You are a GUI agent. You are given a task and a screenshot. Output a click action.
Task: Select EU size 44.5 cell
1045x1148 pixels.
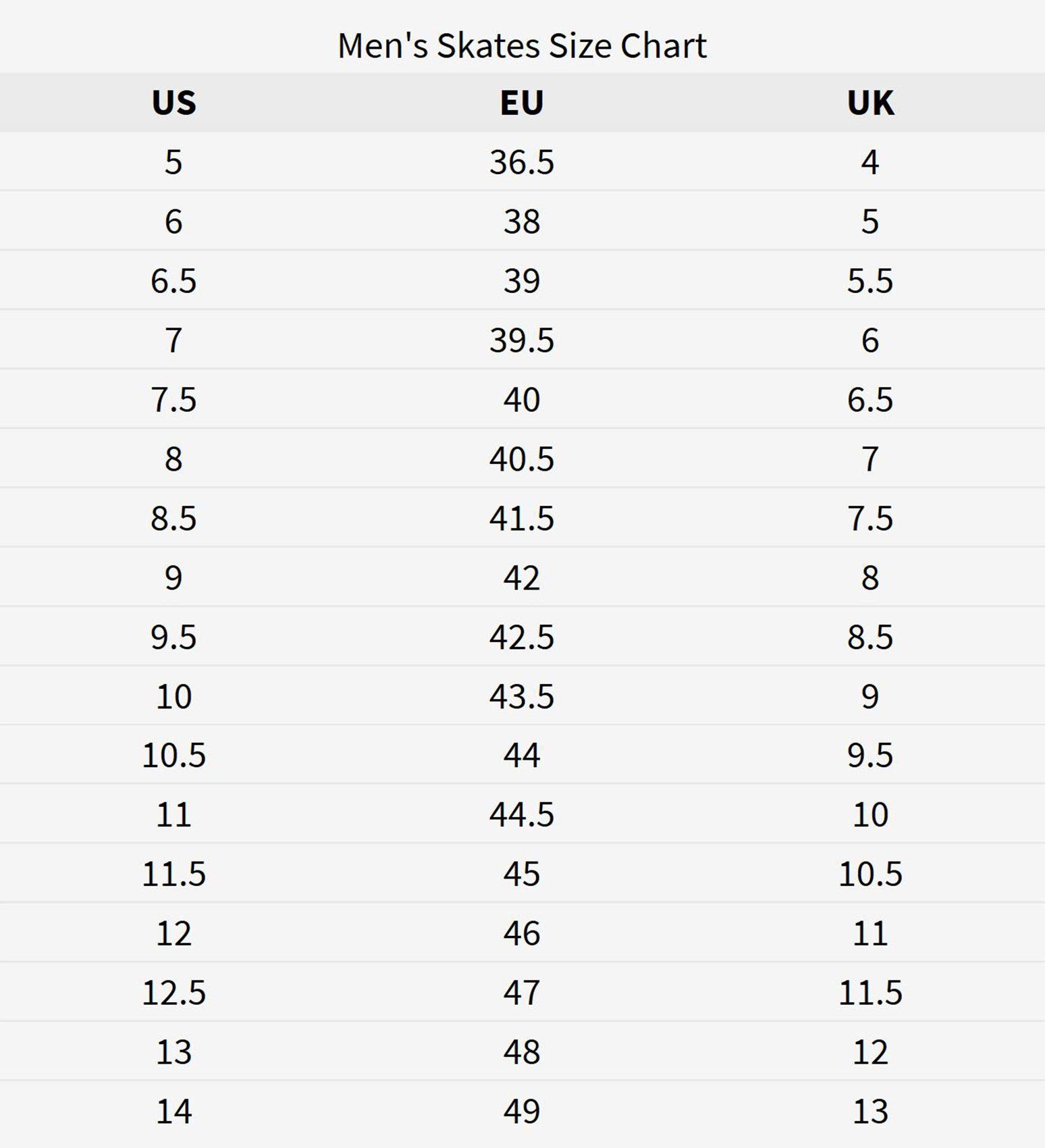click(522, 814)
